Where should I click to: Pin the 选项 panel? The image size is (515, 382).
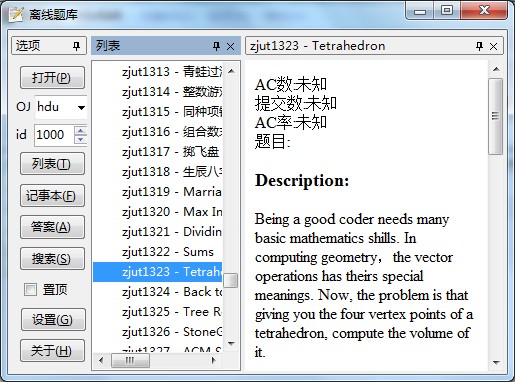(x=76, y=46)
